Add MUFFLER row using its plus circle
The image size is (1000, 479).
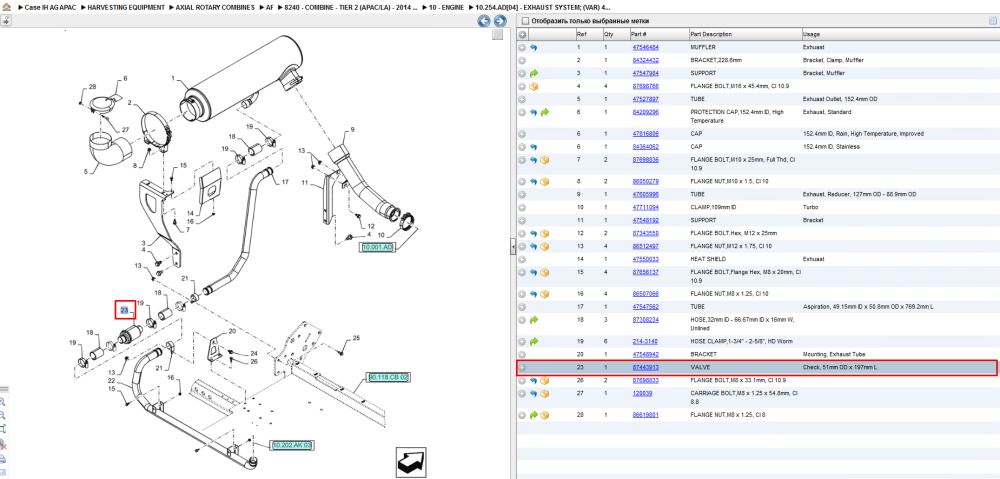pyautogui.click(x=522, y=47)
